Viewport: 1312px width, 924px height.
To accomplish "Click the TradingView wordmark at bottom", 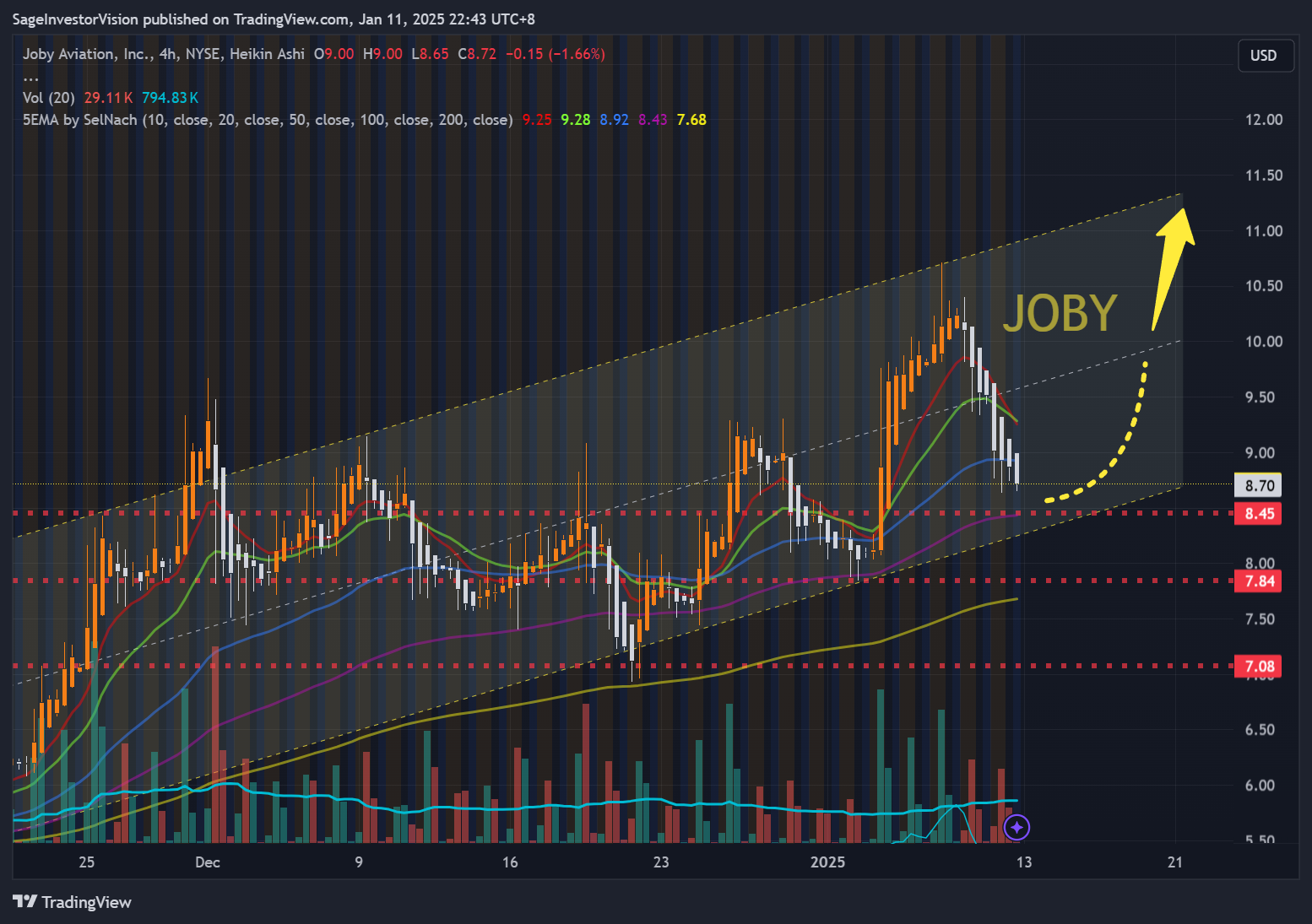I will [x=86, y=902].
